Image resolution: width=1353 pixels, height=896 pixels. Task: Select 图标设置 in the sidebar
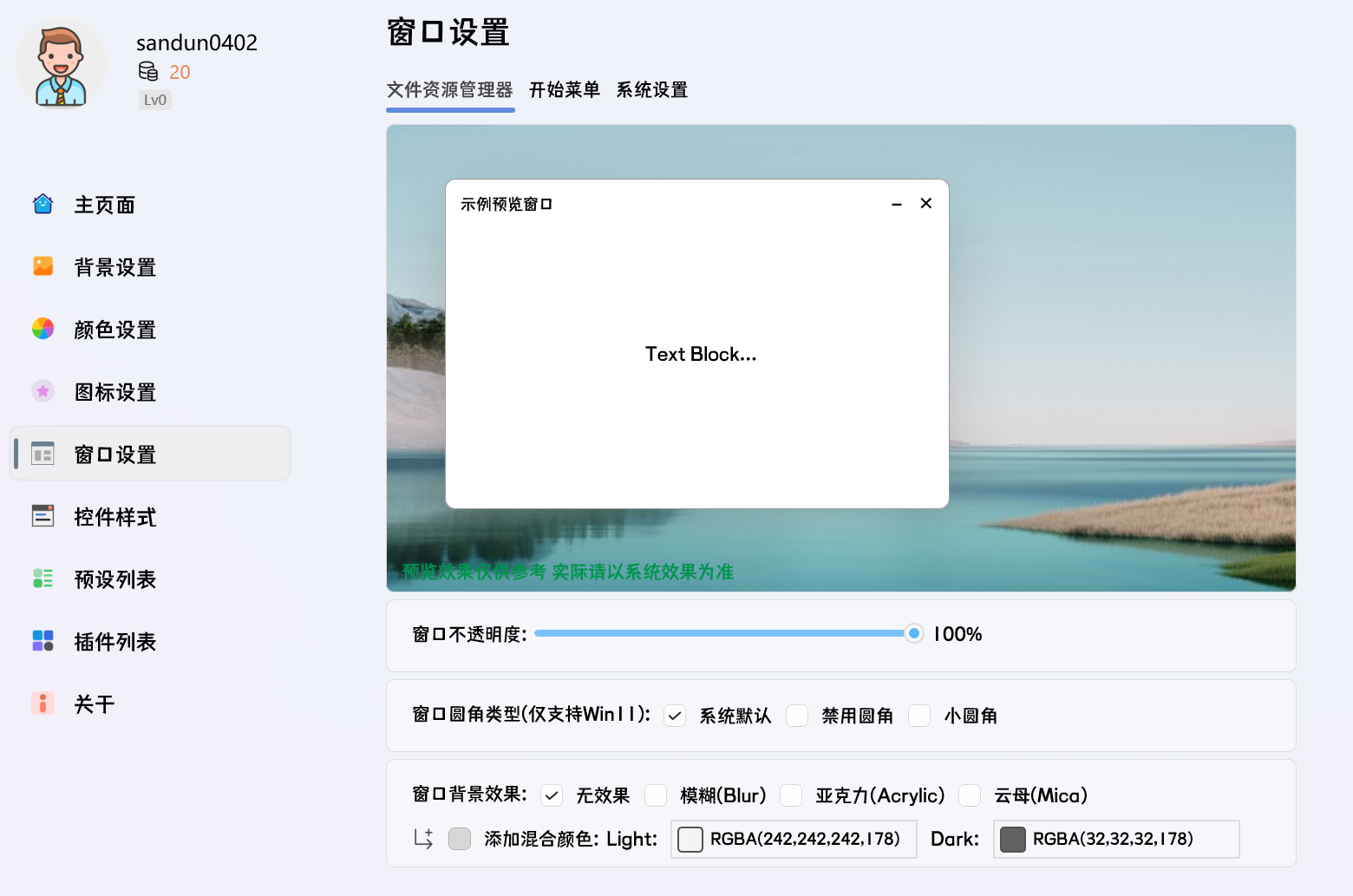point(149,392)
